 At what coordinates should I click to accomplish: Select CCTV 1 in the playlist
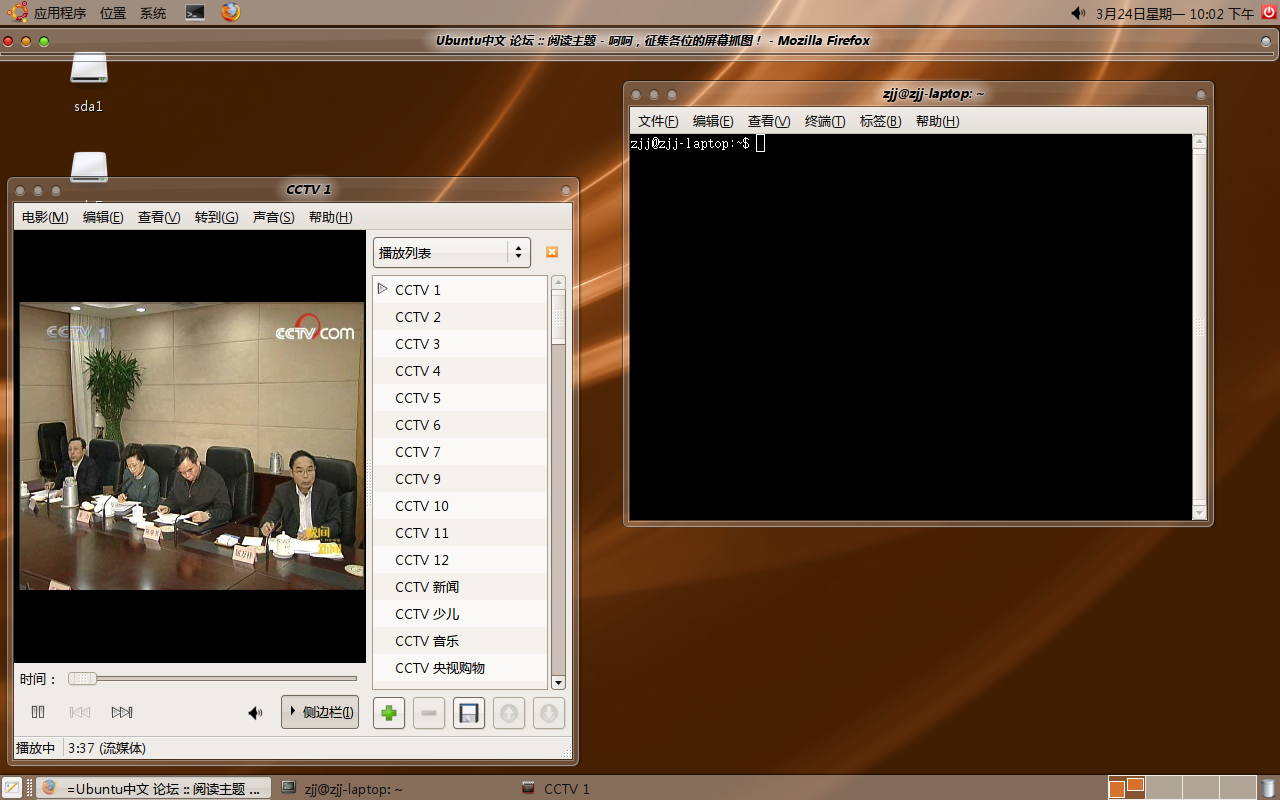point(460,290)
